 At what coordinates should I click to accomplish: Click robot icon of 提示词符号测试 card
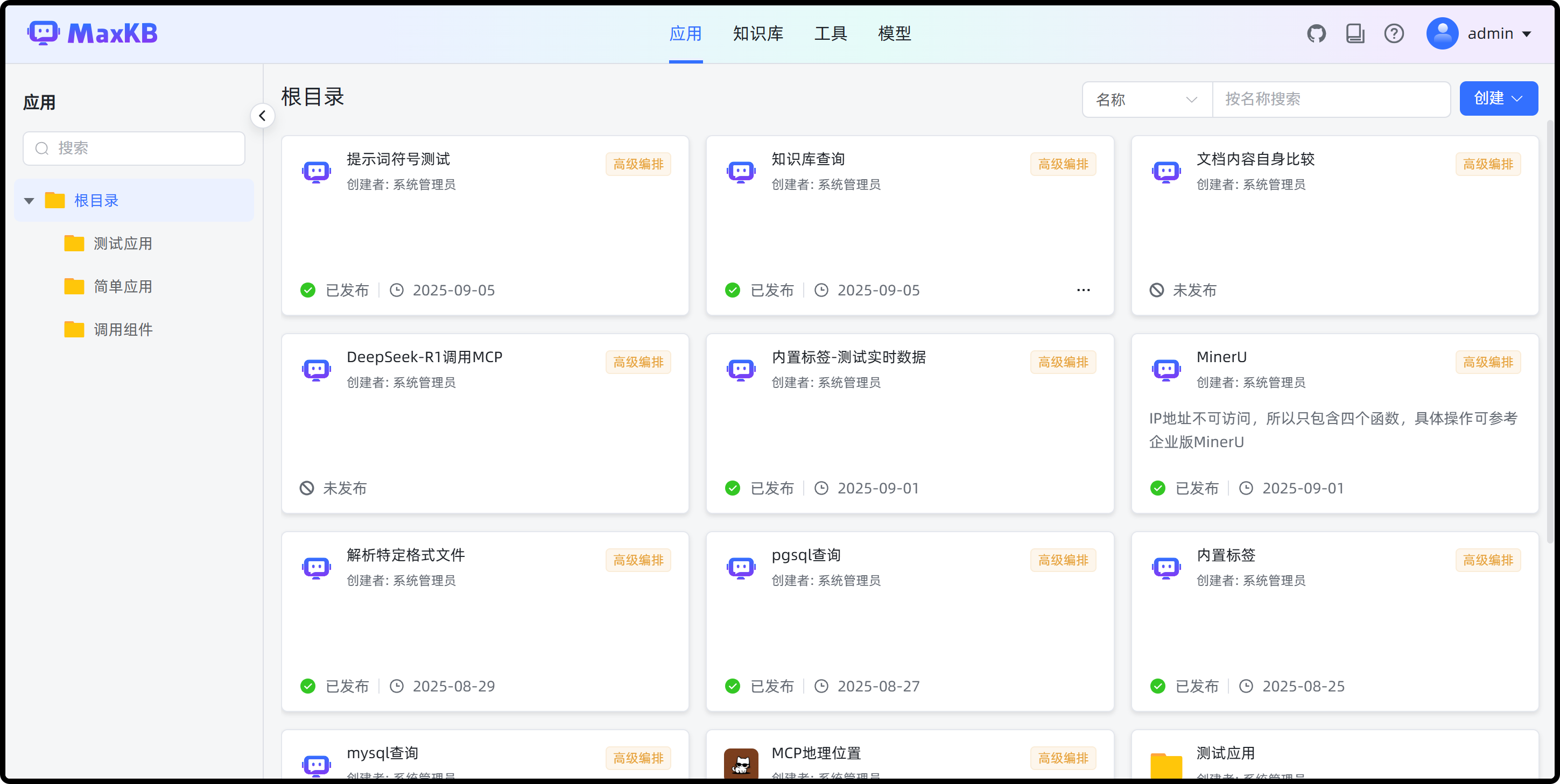point(316,172)
